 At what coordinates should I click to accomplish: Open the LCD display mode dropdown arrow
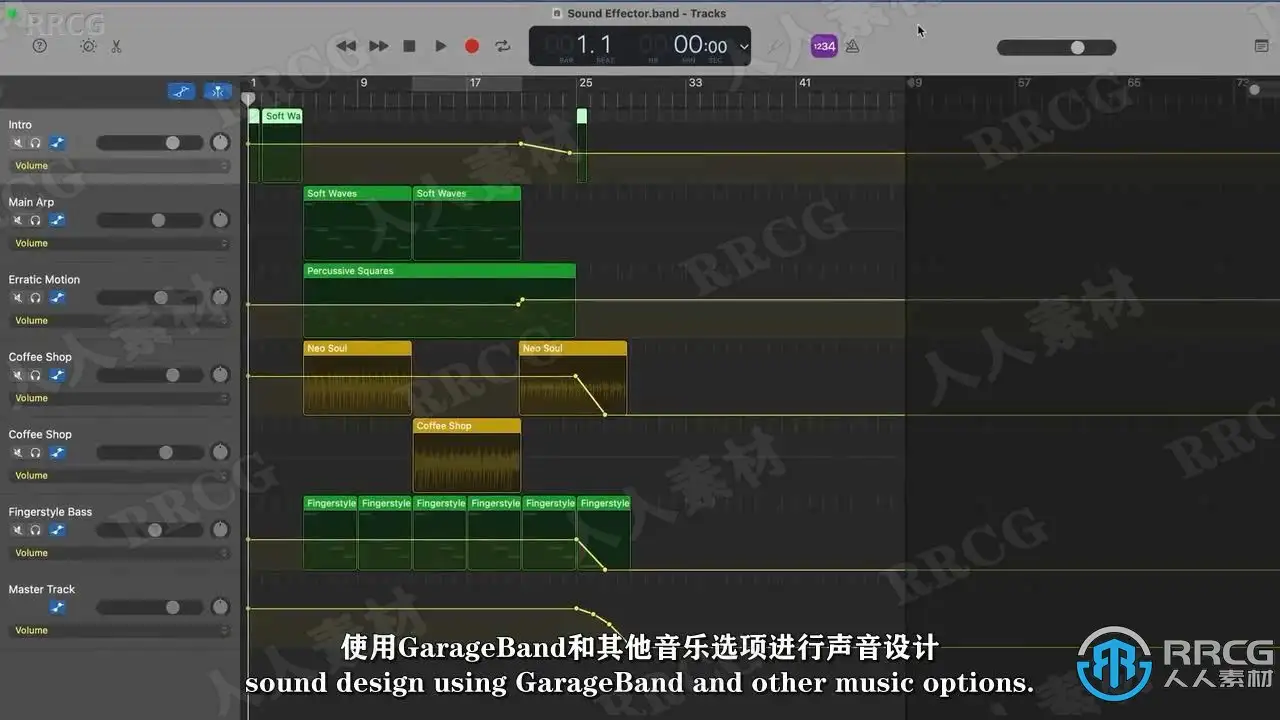click(744, 46)
